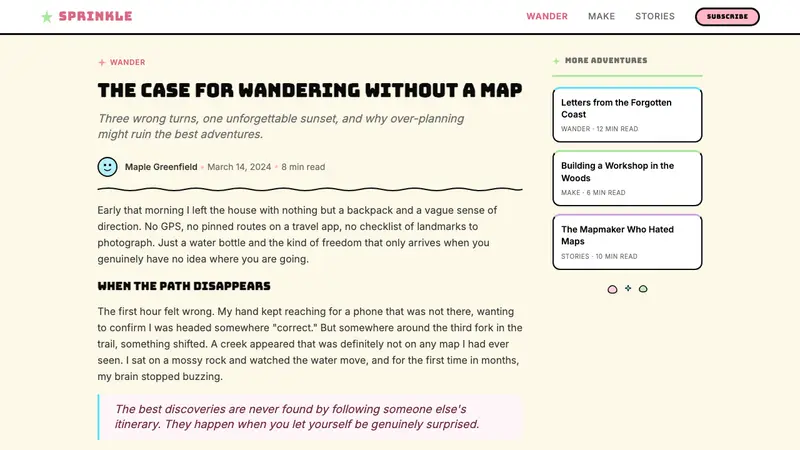Click the Wander · 12 min read label
Image resolution: width=800 pixels, height=450 pixels.
click(x=599, y=129)
